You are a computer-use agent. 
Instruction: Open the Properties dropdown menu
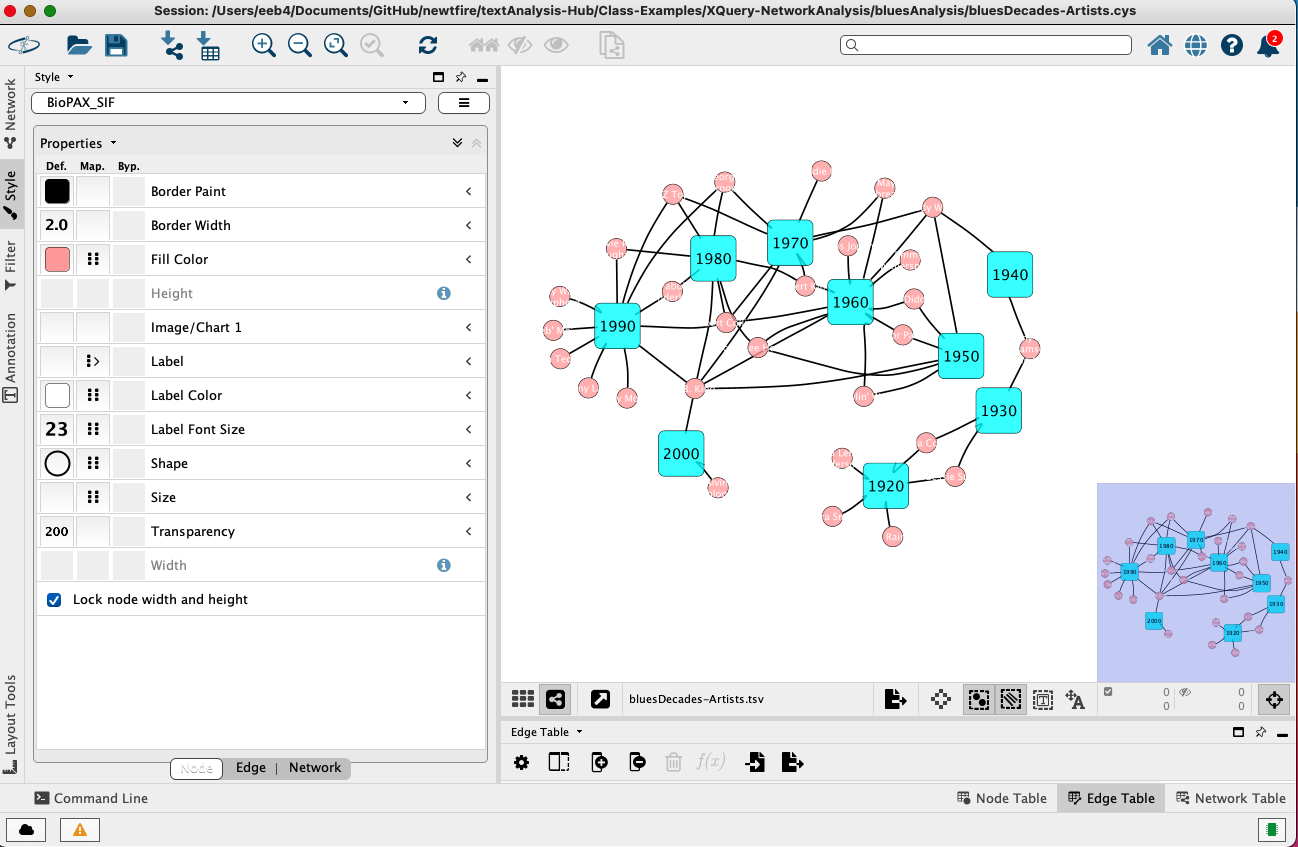(78, 143)
